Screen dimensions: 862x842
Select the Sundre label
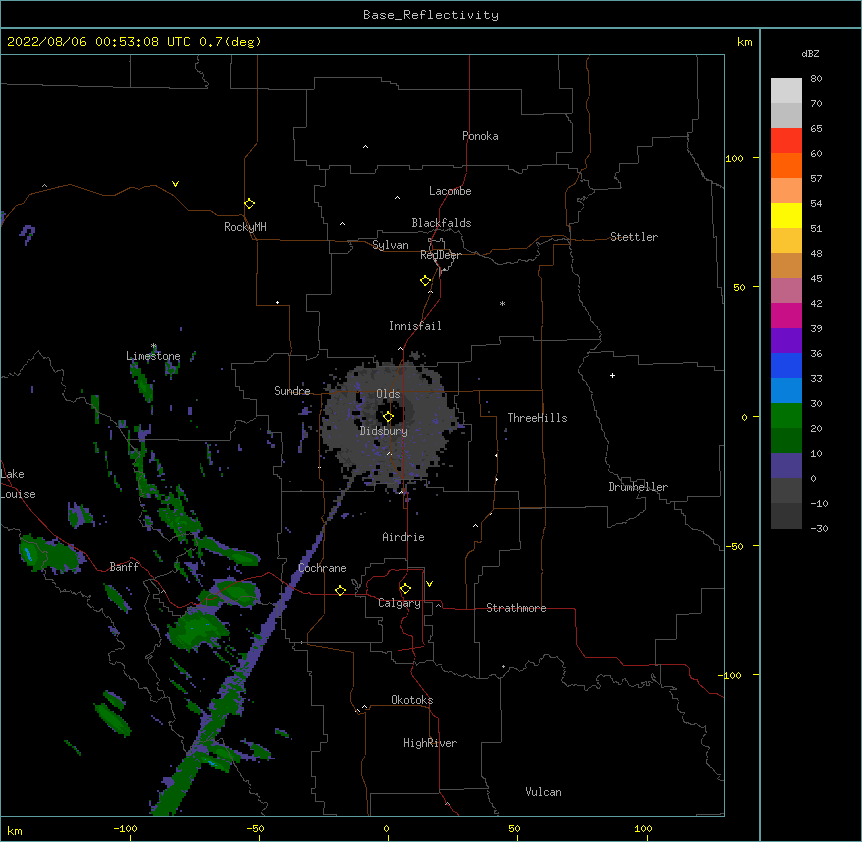292,391
